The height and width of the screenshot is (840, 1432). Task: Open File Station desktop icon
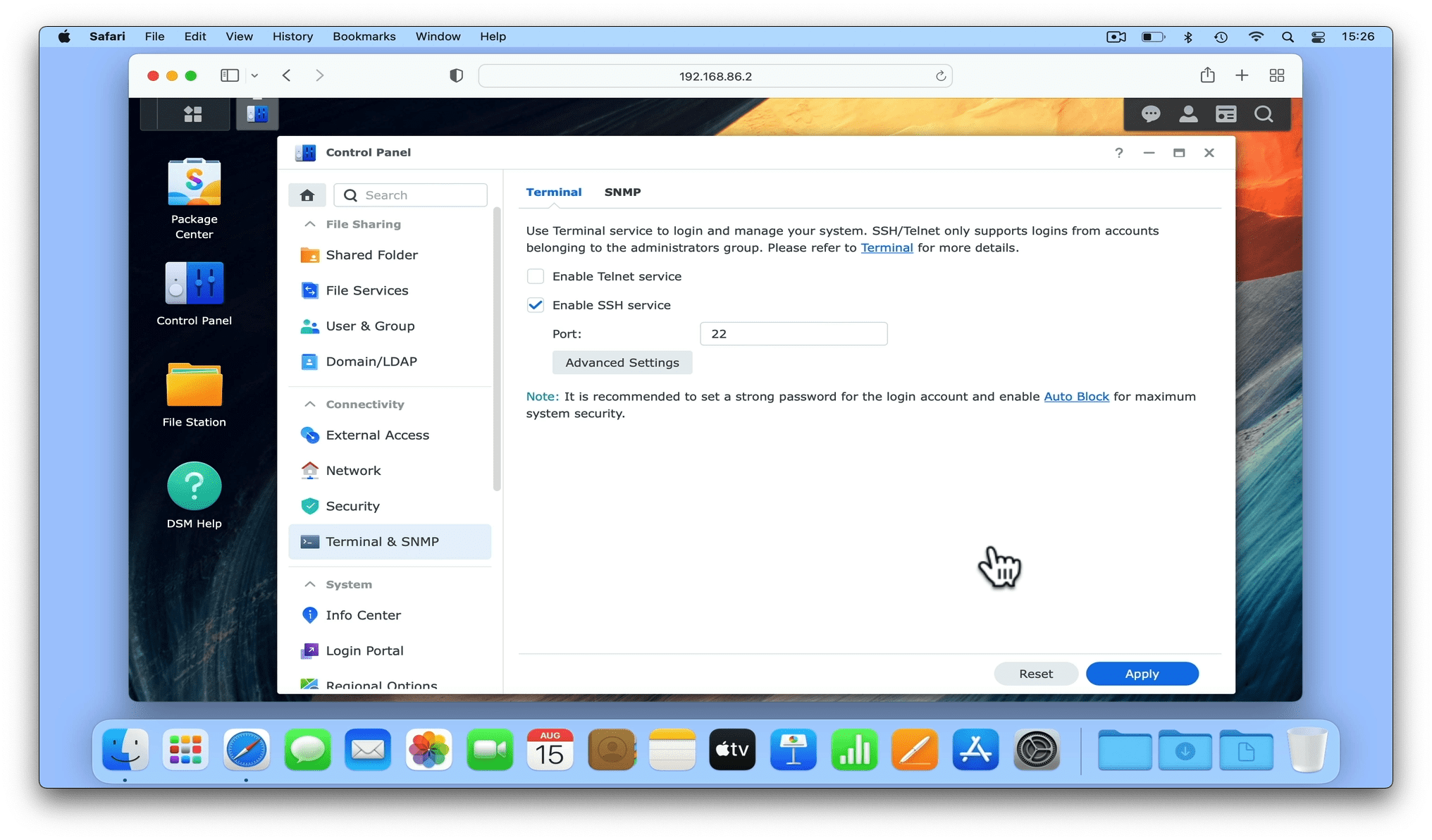coord(194,395)
